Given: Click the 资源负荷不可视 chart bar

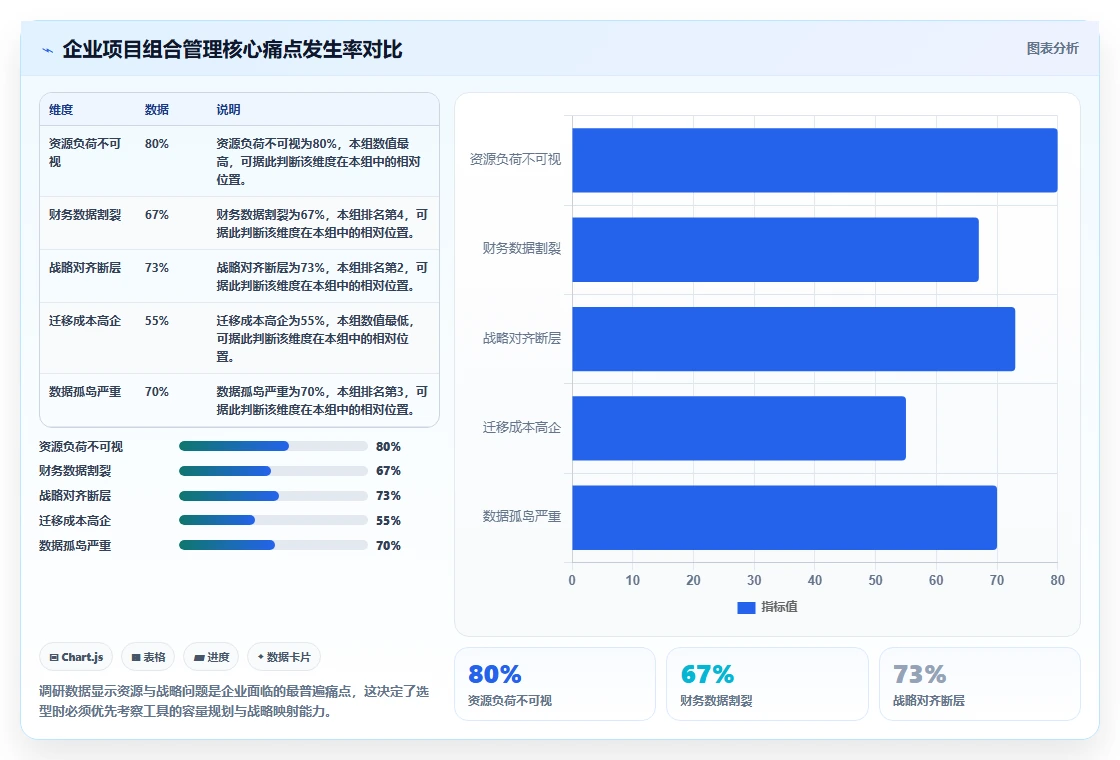Looking at the screenshot, I should [x=814, y=160].
